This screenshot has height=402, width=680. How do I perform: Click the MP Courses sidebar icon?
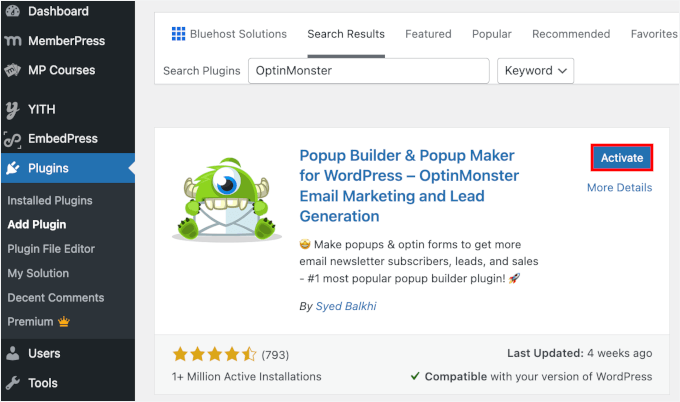[x=13, y=71]
